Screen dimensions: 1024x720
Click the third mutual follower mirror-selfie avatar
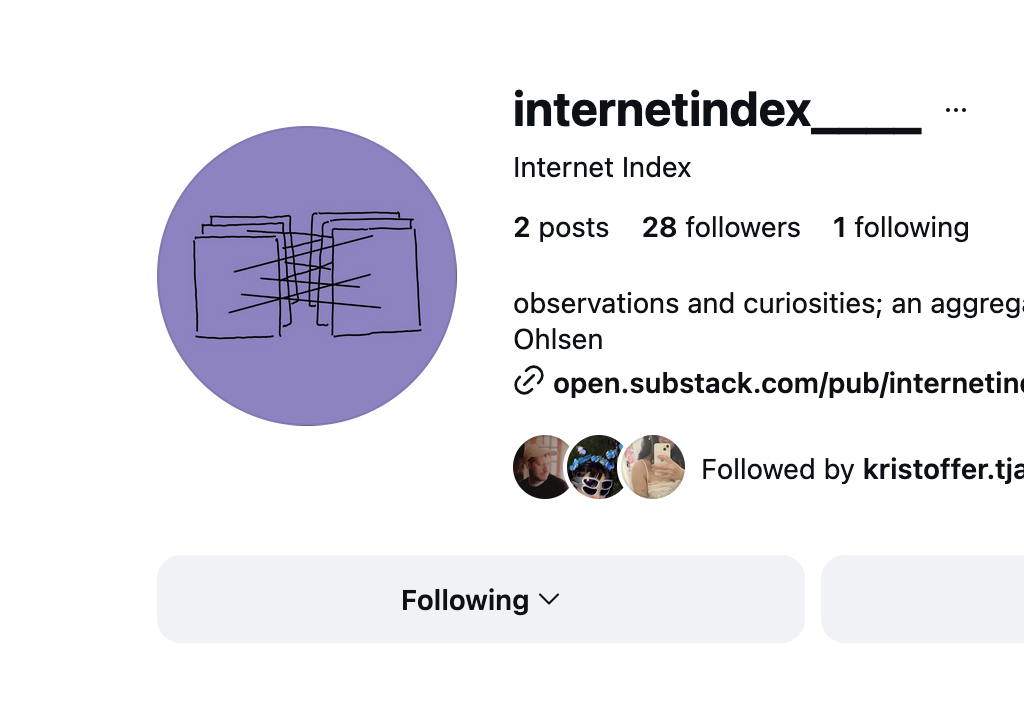tap(656, 467)
